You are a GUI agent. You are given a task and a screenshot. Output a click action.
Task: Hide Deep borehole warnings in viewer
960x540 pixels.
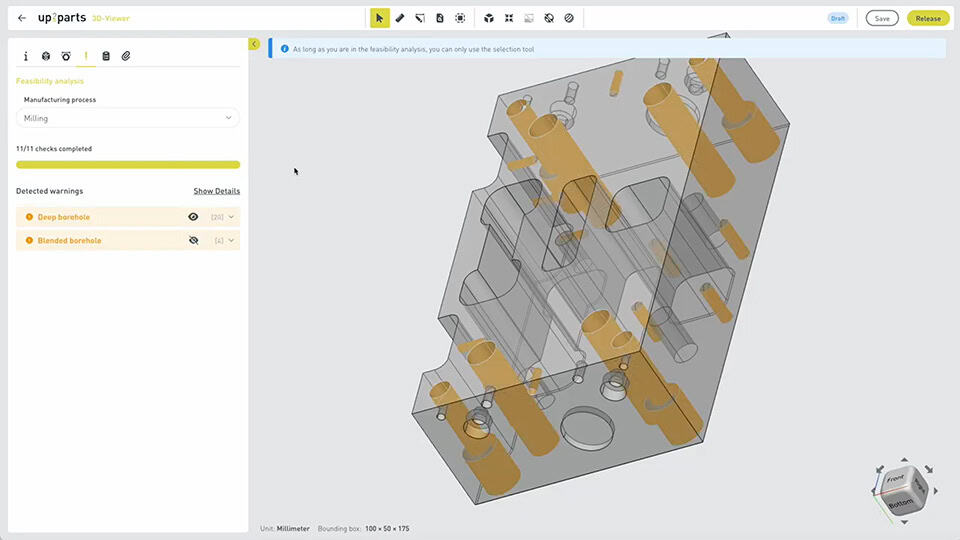coord(193,217)
